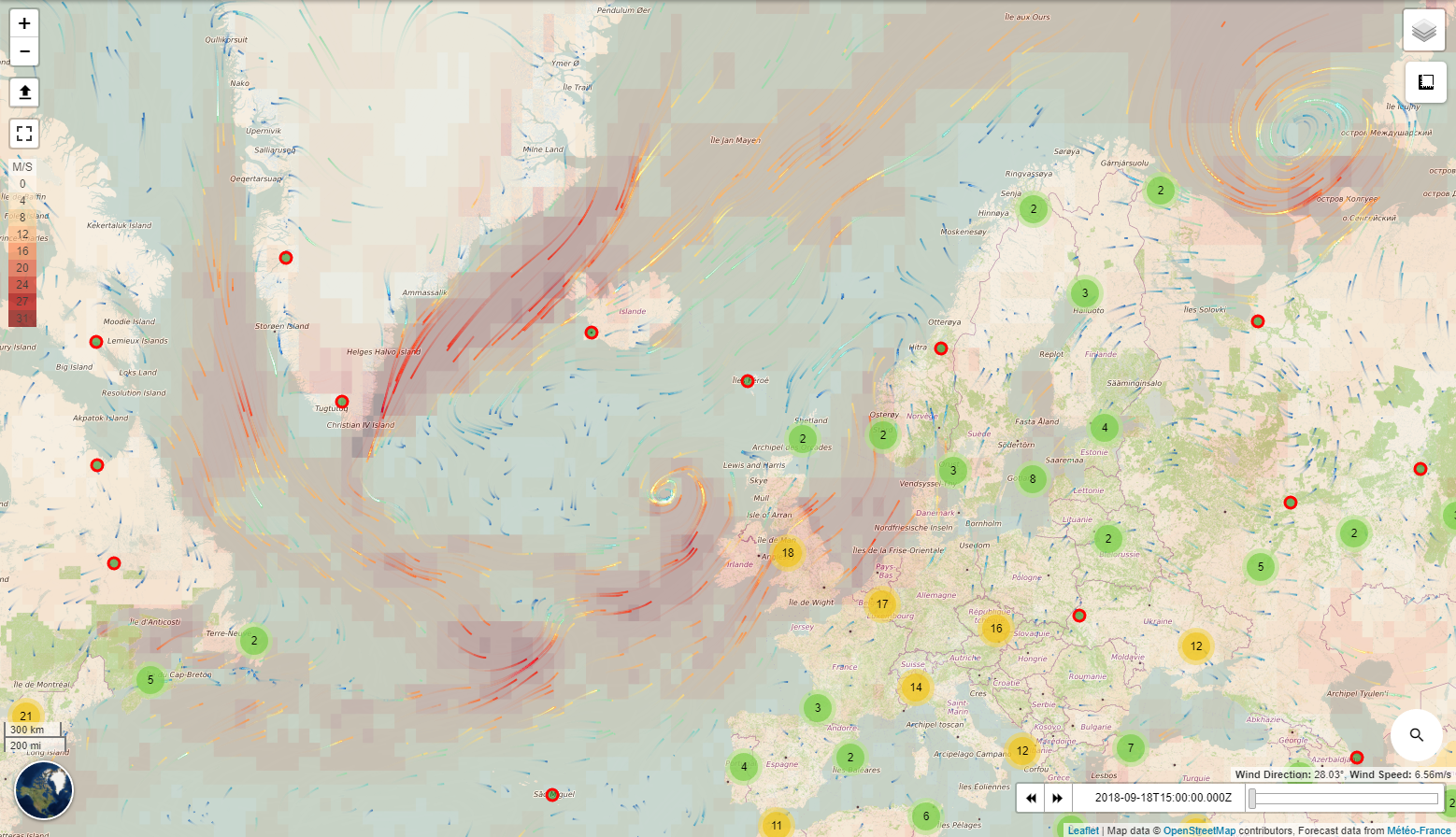Expand the 12 cluster near Corfou
The image size is (1456, 837).
point(1022,750)
